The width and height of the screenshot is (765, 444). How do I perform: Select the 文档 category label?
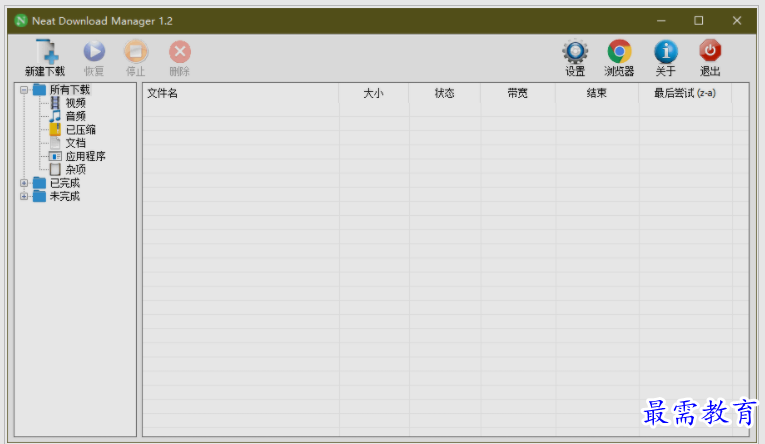pyautogui.click(x=76, y=143)
